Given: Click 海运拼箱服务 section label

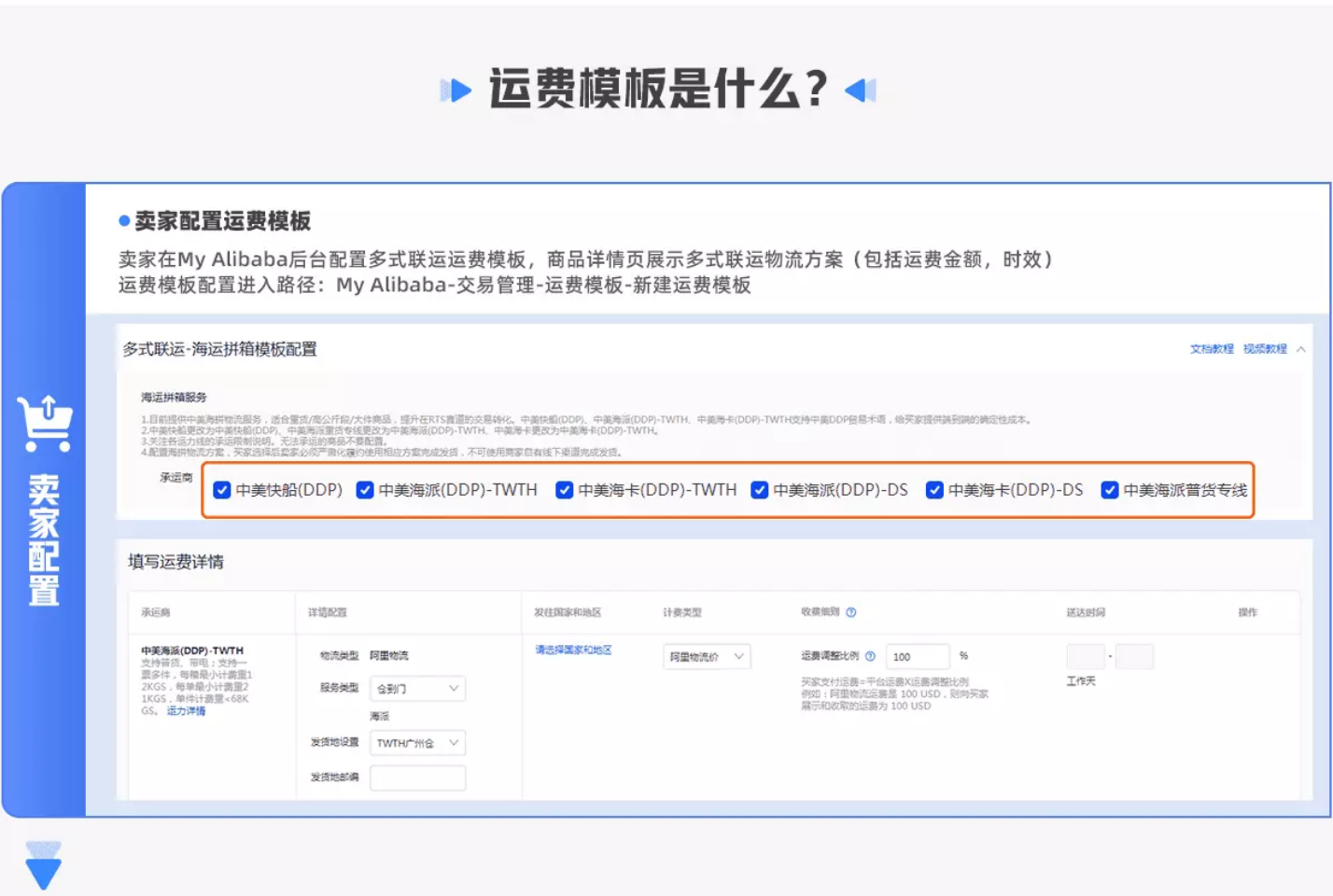Looking at the screenshot, I should 174,398.
